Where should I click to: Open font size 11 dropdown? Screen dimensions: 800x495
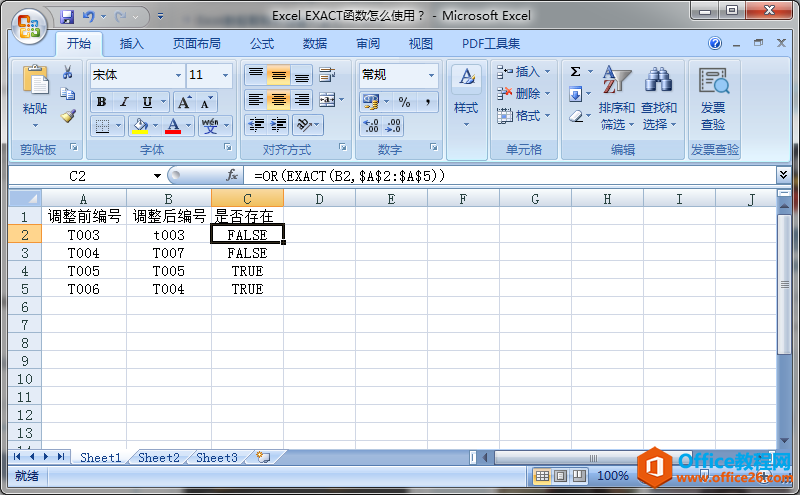(x=225, y=75)
